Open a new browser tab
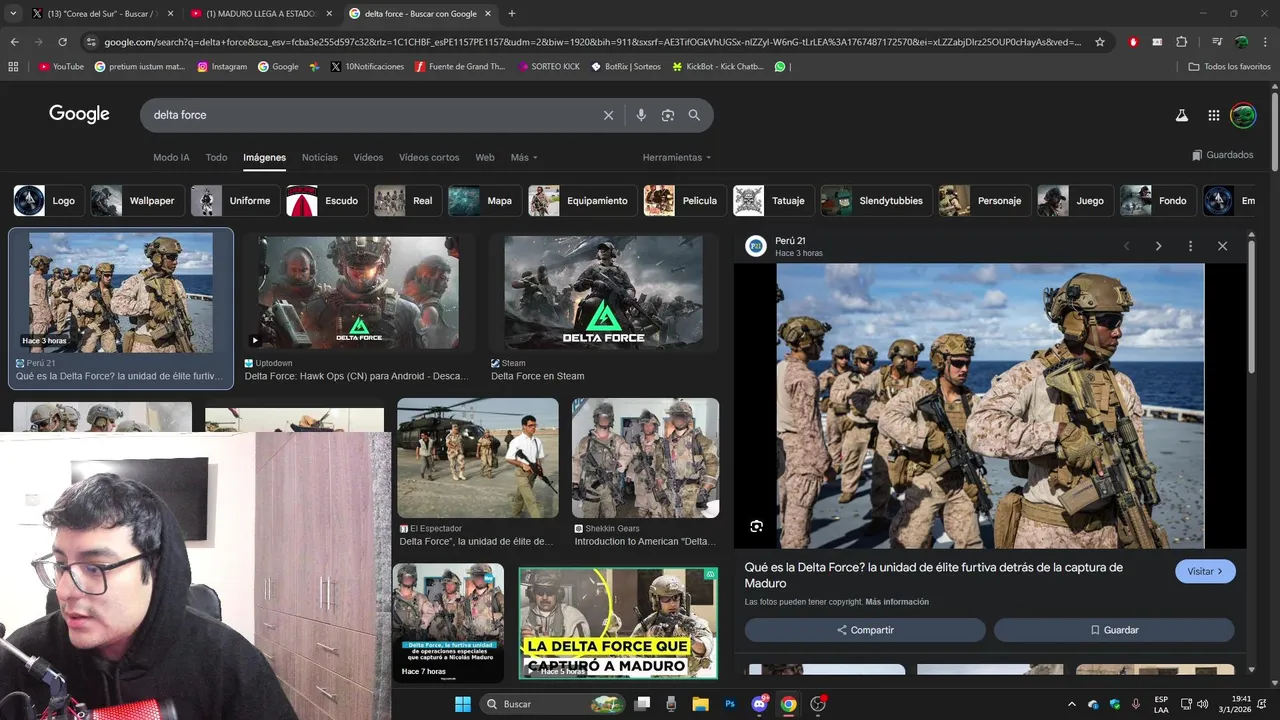This screenshot has width=1280, height=720. pyautogui.click(x=512, y=14)
